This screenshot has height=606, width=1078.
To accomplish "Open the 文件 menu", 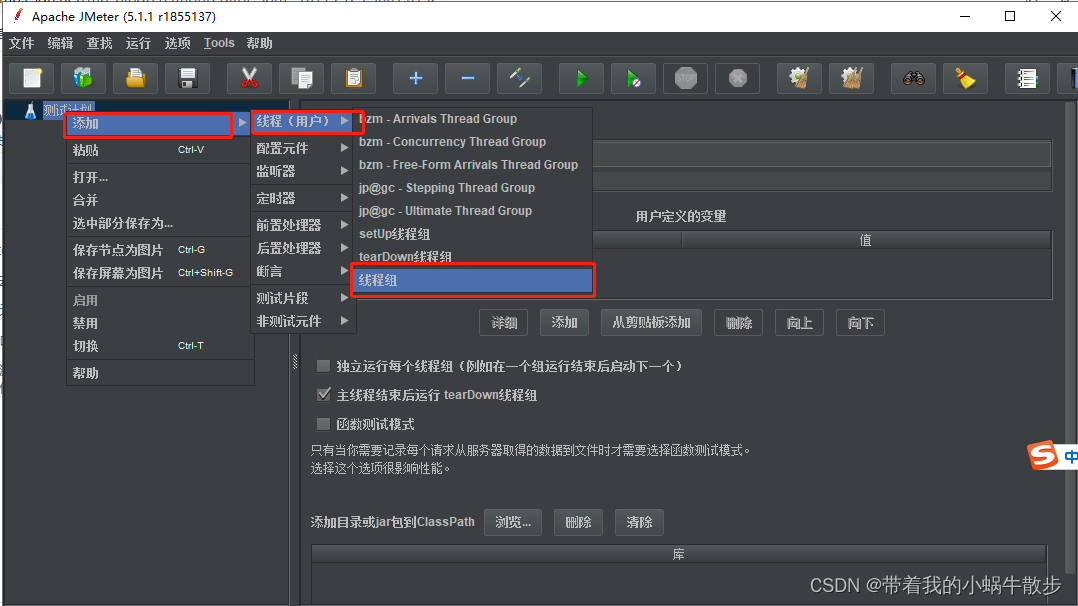I will [21, 43].
